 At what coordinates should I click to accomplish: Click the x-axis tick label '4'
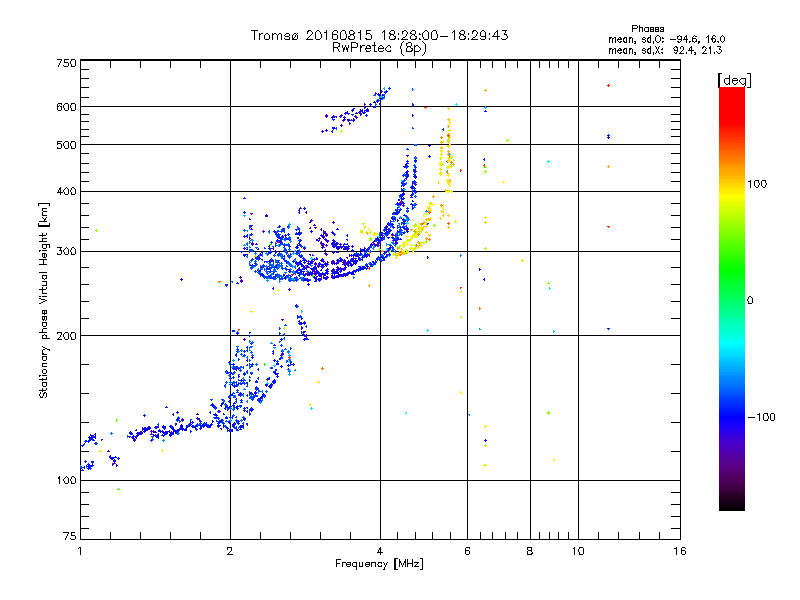(380, 551)
